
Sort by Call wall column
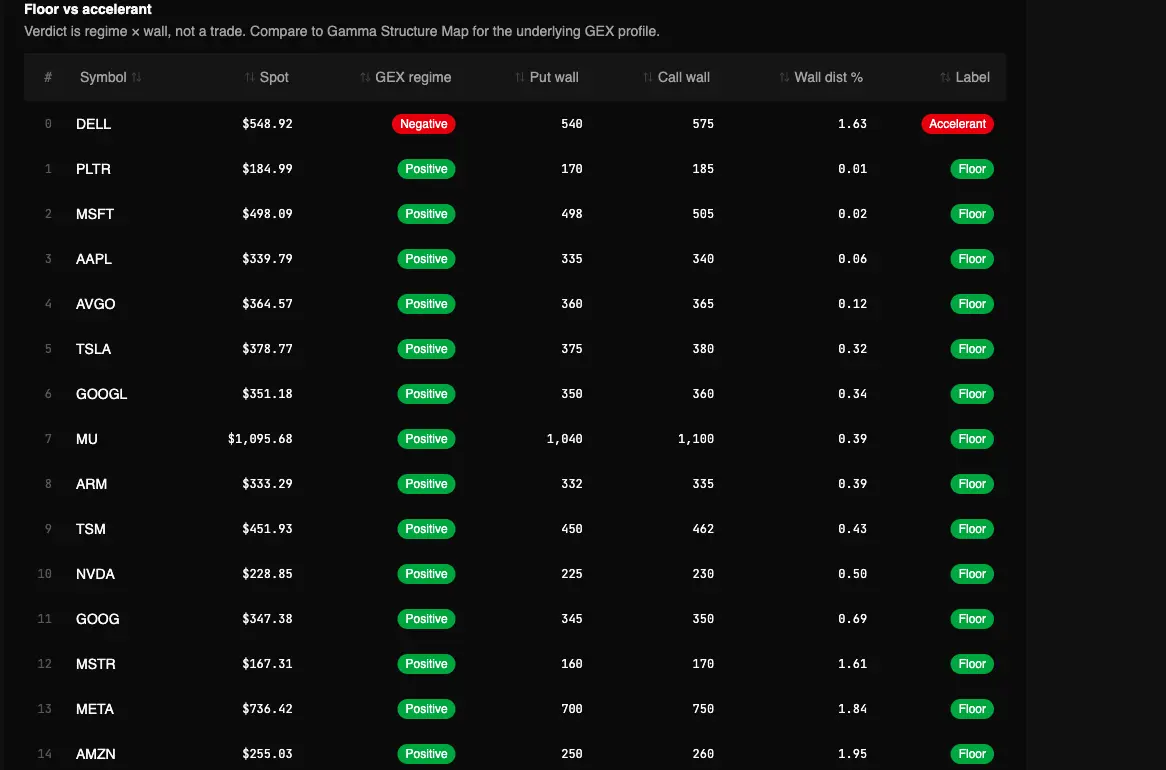pos(676,77)
